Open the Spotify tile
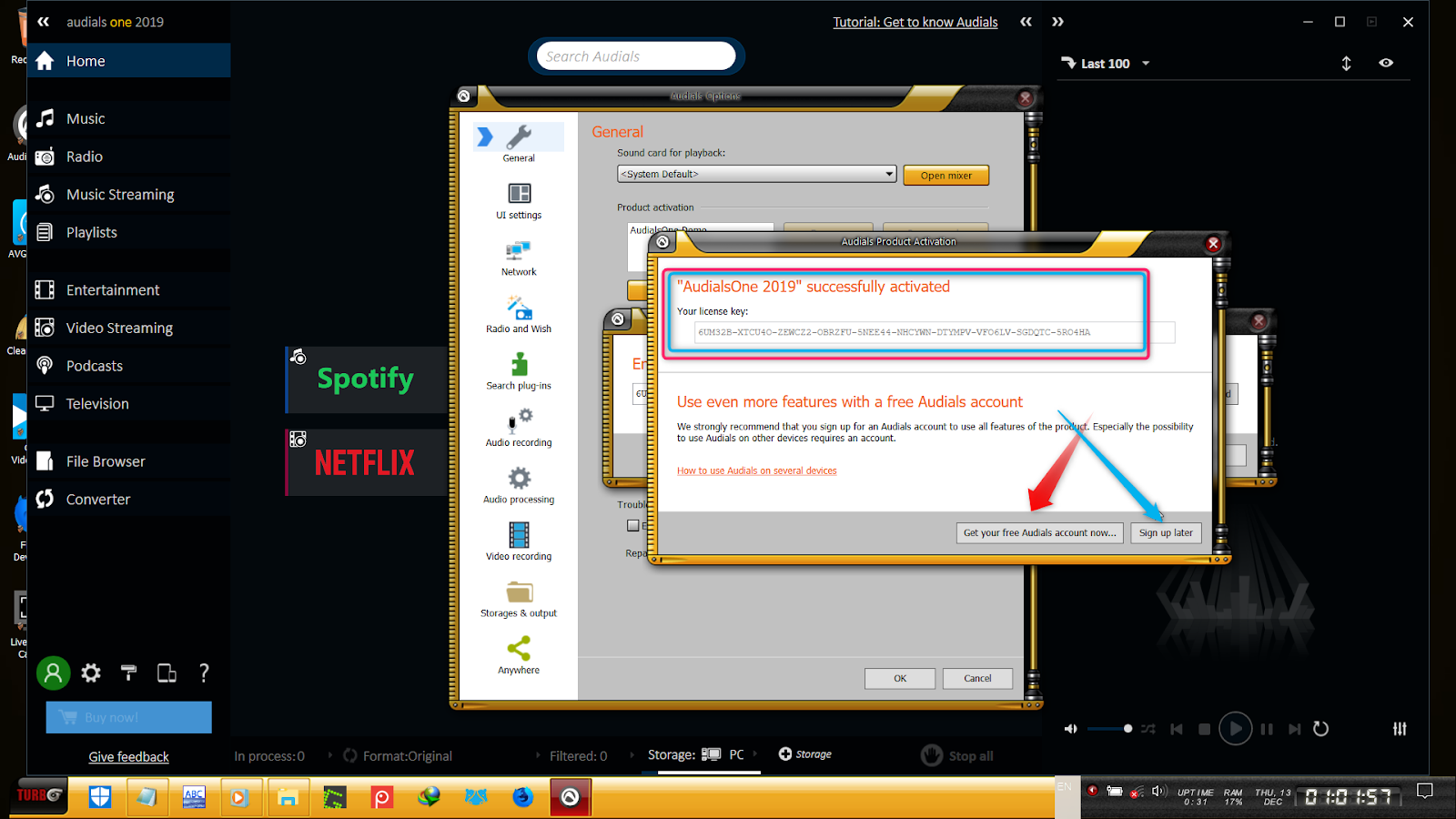 (366, 379)
